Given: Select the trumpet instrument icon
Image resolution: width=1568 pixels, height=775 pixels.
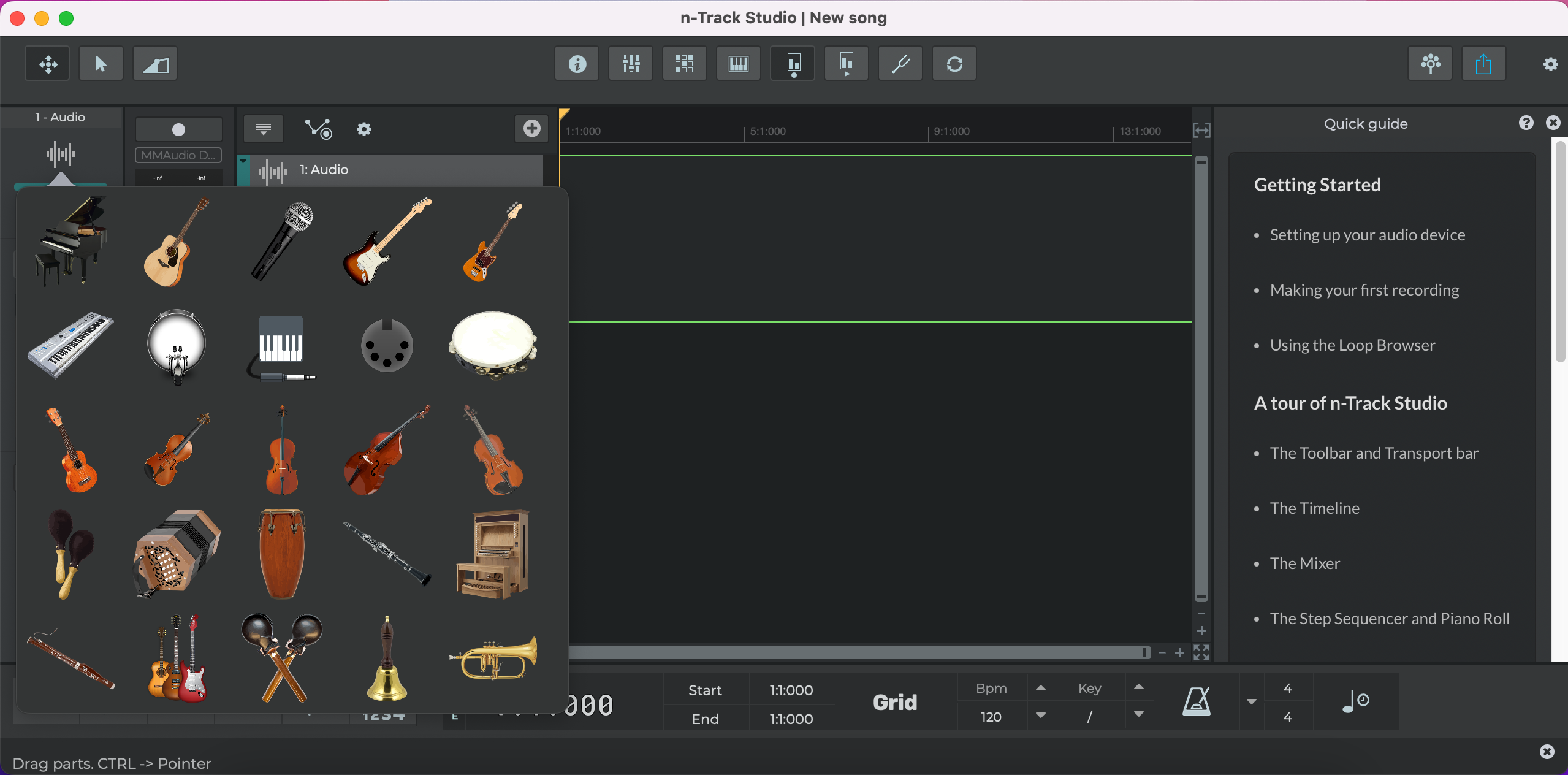Looking at the screenshot, I should (493, 658).
